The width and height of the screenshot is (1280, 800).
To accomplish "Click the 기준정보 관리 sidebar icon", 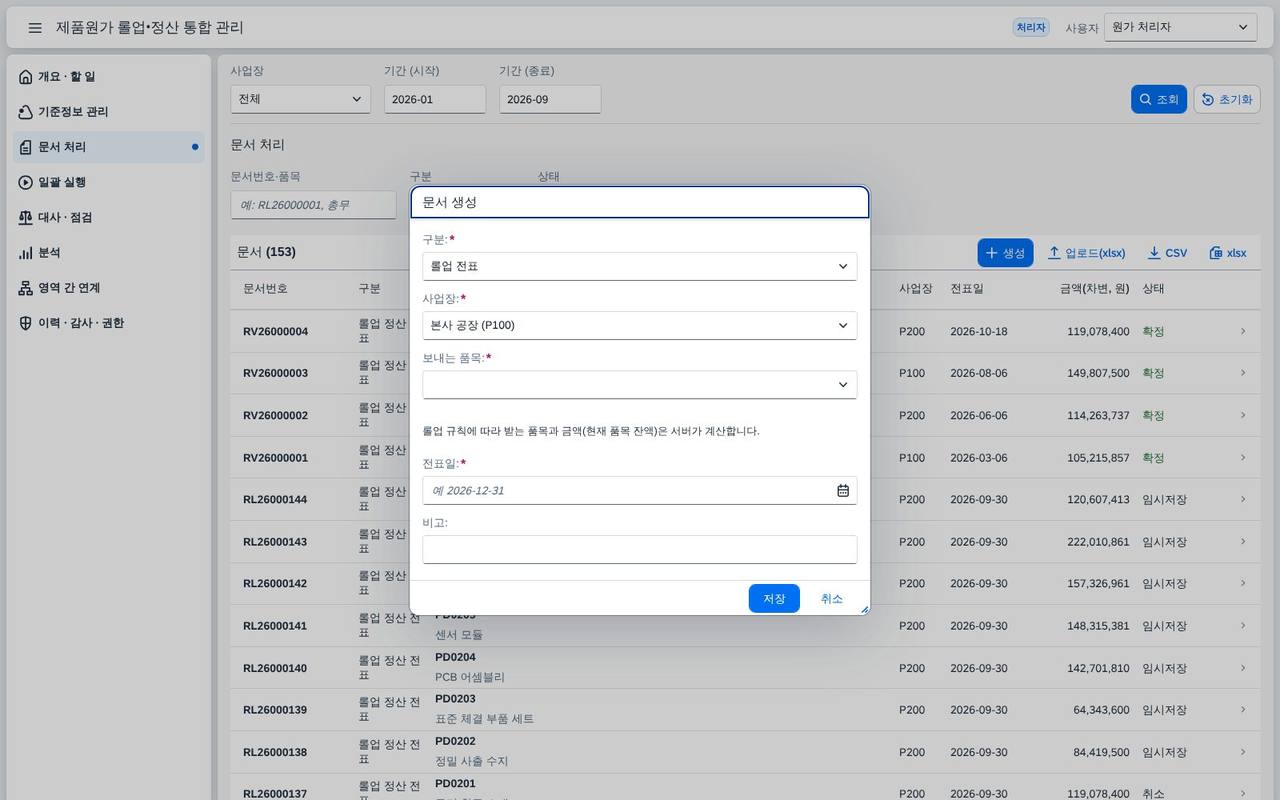I will click(26, 112).
